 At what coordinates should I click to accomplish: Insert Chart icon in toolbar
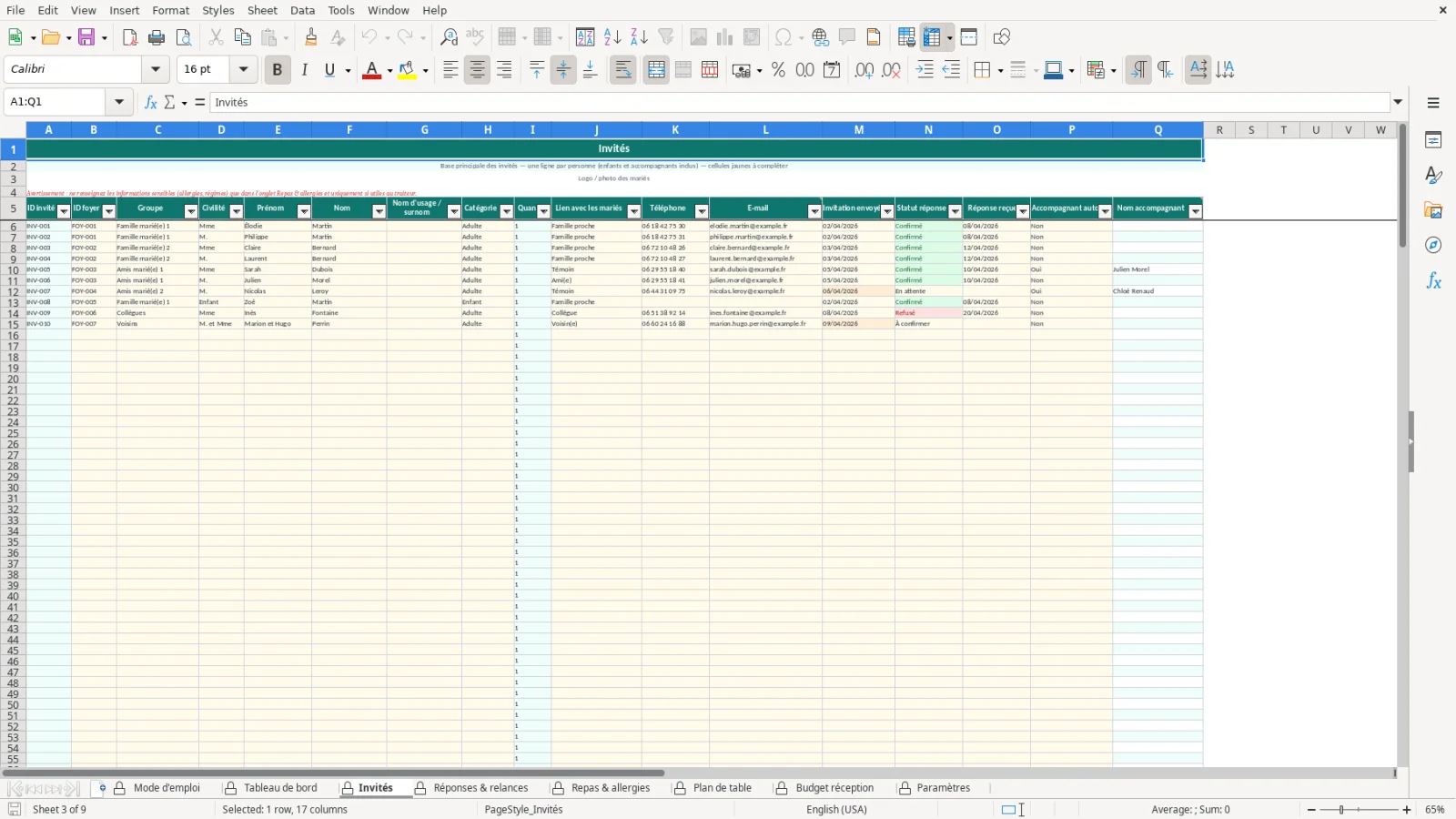[x=725, y=37]
